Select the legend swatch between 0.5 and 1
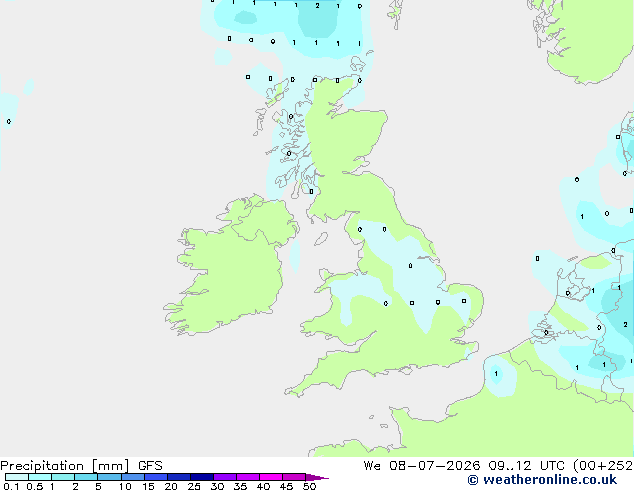The height and width of the screenshot is (490, 634). coord(40,477)
